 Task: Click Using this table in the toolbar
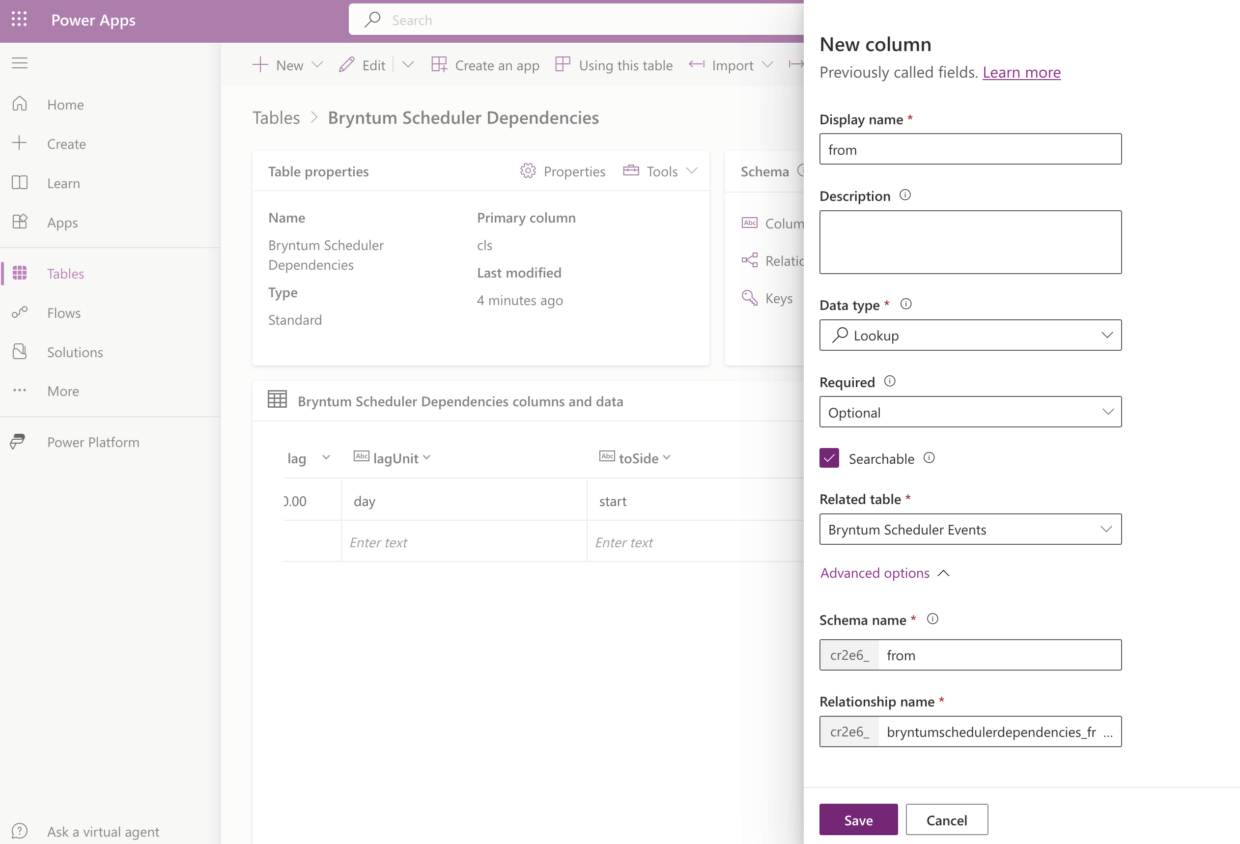point(613,64)
